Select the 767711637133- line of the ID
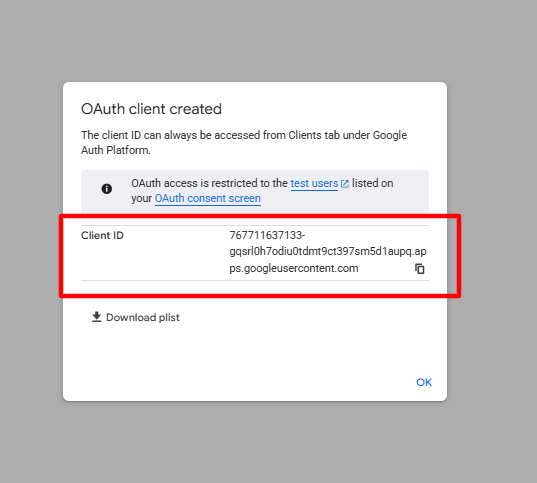Image resolution: width=537 pixels, height=483 pixels. [x=267, y=235]
